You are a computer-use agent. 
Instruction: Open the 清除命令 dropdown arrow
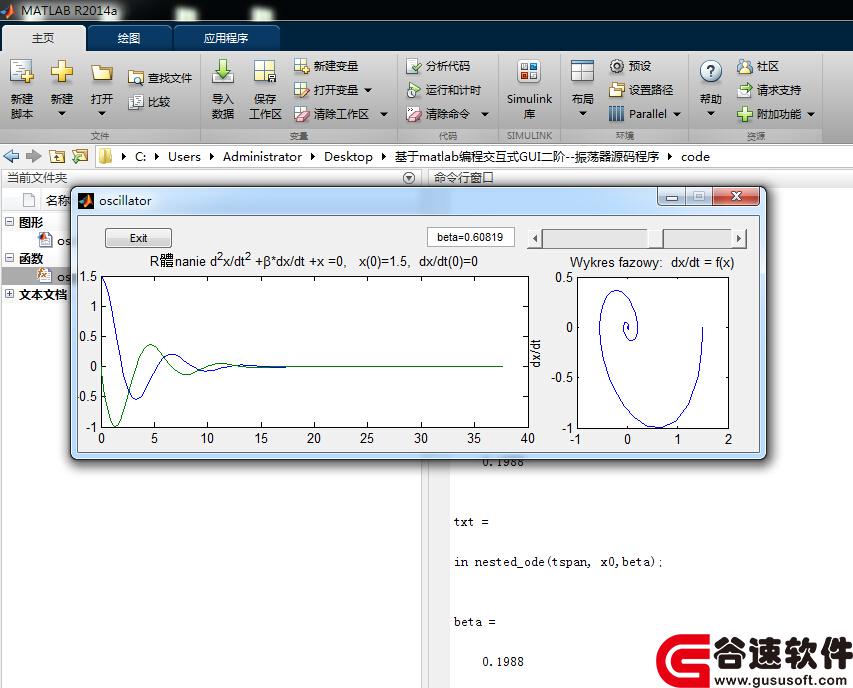pos(485,114)
